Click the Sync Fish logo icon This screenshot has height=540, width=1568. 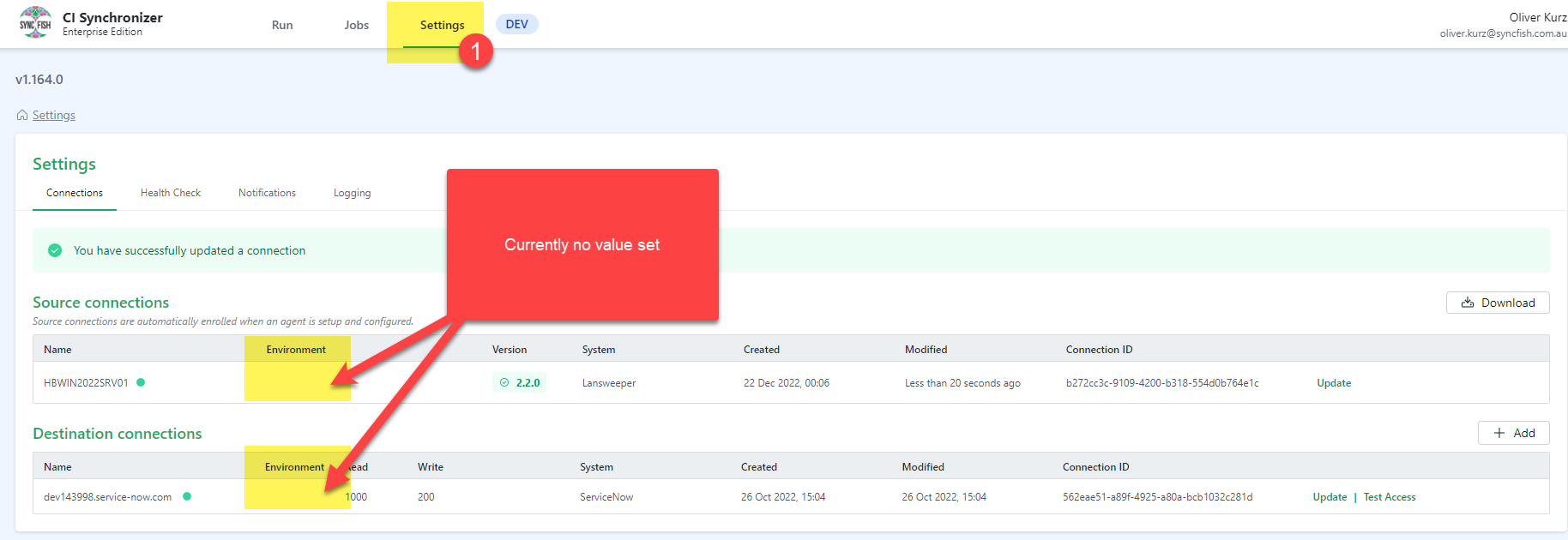point(35,23)
